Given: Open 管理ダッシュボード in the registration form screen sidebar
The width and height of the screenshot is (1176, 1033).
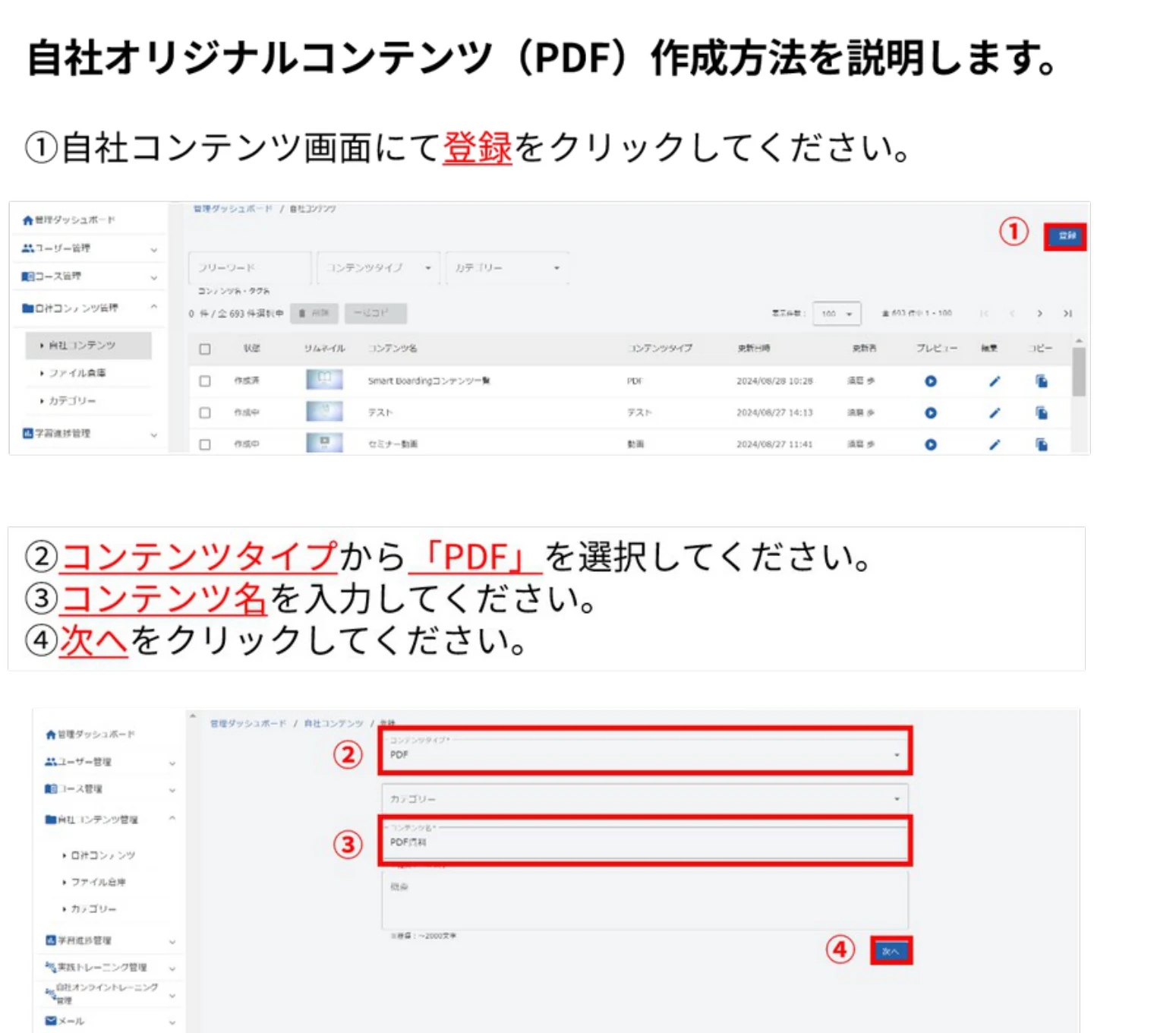Looking at the screenshot, I should (90, 734).
